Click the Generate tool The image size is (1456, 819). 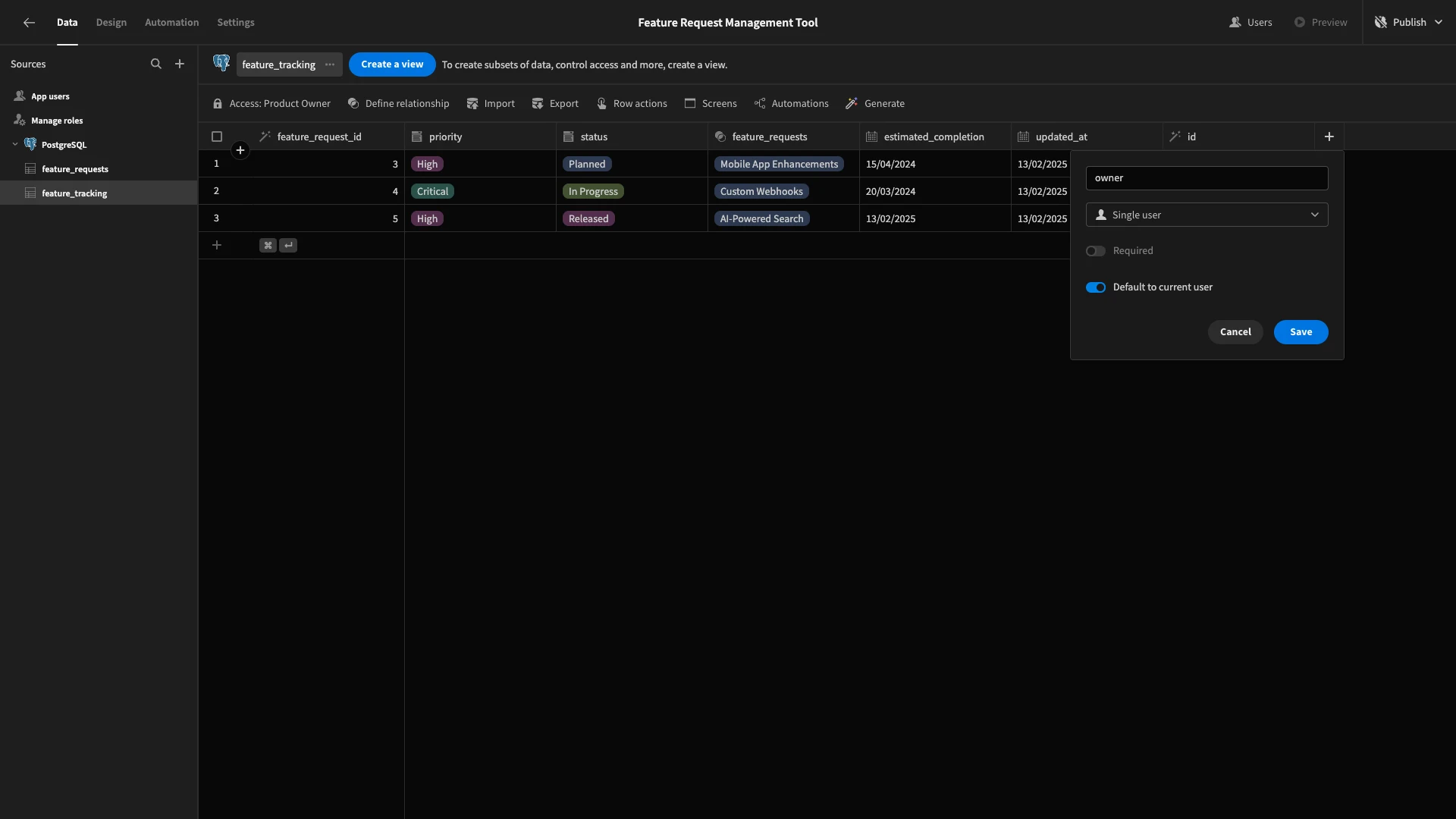click(x=875, y=104)
